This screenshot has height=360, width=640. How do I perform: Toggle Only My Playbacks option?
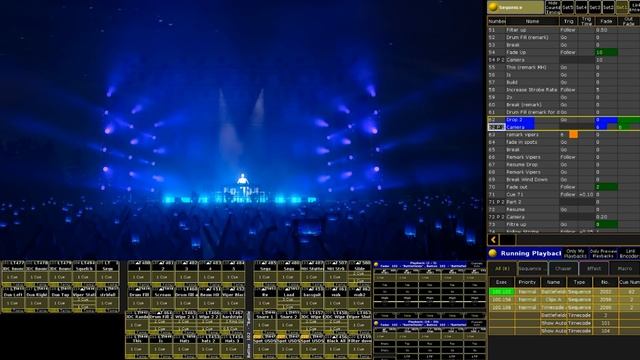[575, 253]
